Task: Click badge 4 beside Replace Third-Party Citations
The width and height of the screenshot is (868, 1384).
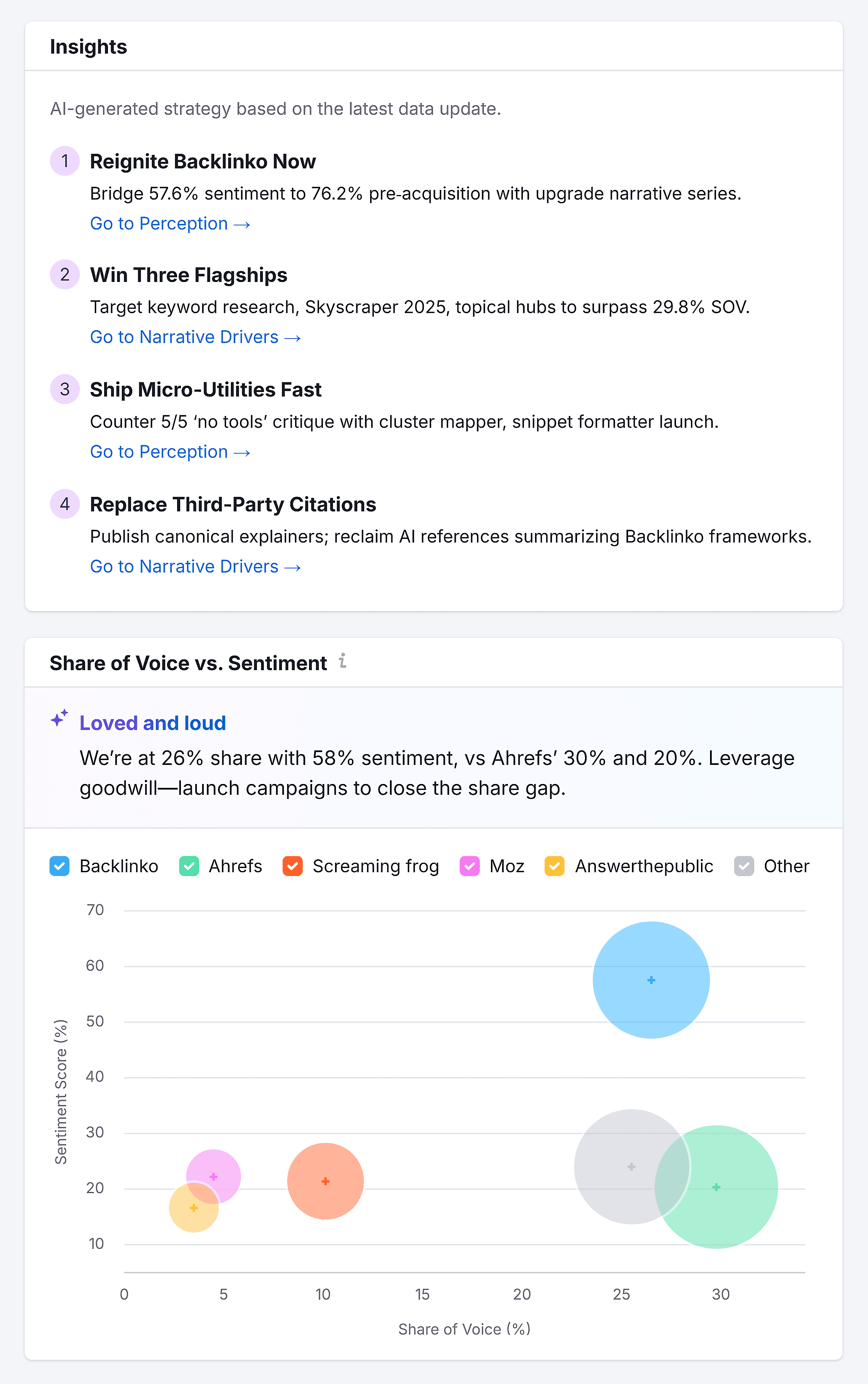Action: (65, 504)
